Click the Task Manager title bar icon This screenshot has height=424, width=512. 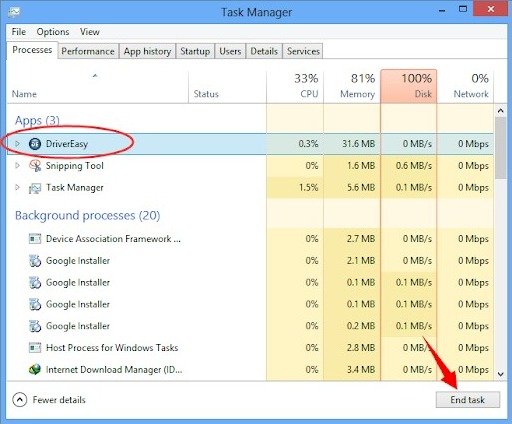click(x=14, y=12)
